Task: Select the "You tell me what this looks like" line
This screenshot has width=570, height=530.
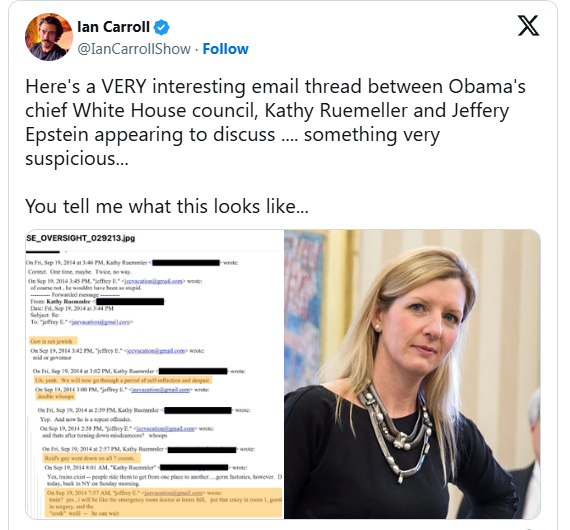Action: point(167,206)
